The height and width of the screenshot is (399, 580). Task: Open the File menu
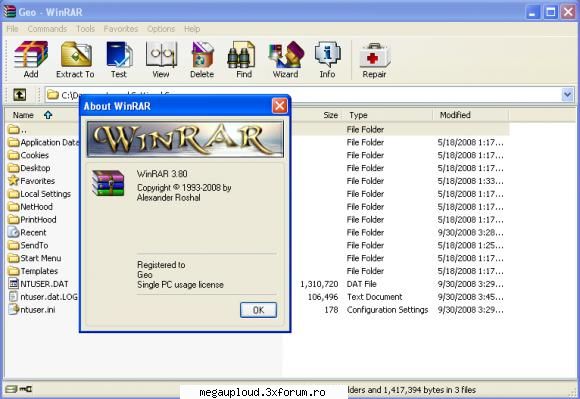[x=12, y=29]
